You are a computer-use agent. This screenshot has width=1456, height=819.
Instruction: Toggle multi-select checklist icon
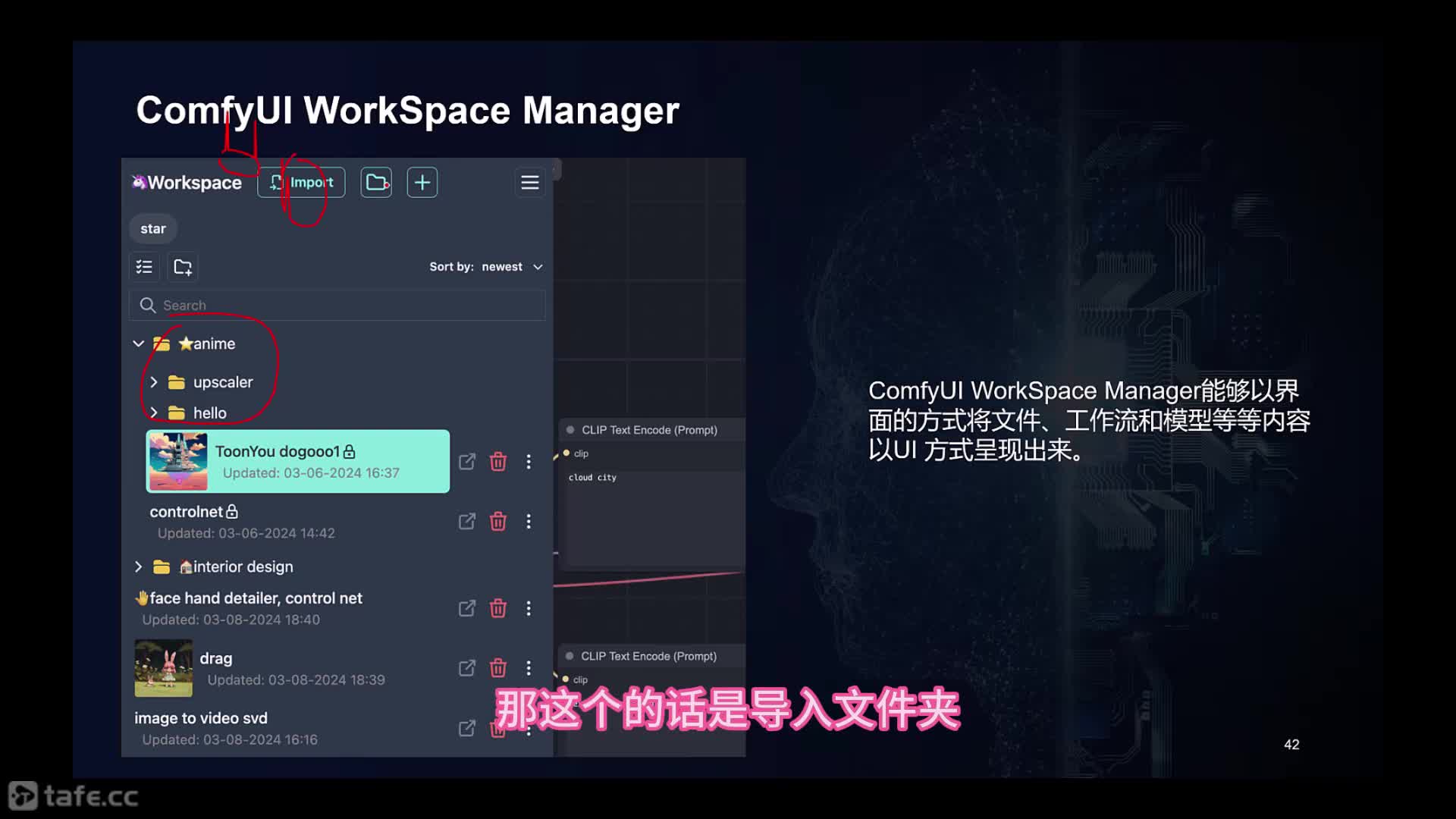coord(144,267)
